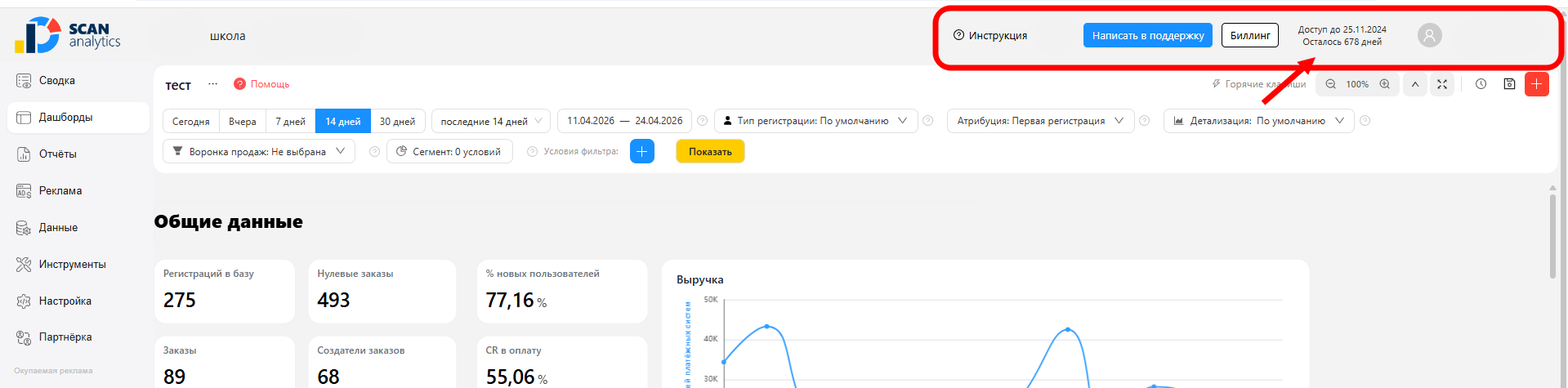
Task: Click the Регистраций в базу card
Action: pyautogui.click(x=224, y=292)
